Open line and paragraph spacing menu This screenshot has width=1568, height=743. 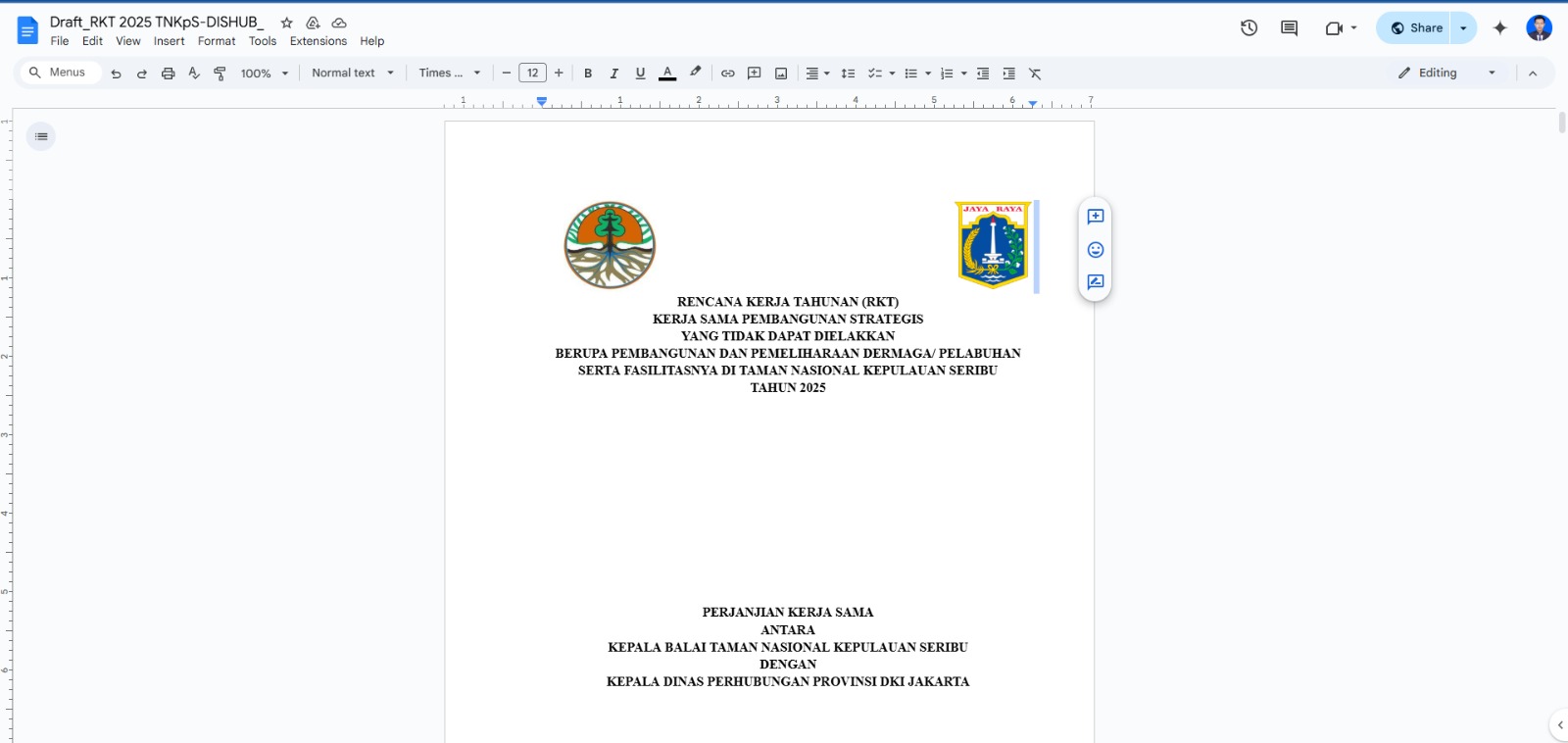849,74
